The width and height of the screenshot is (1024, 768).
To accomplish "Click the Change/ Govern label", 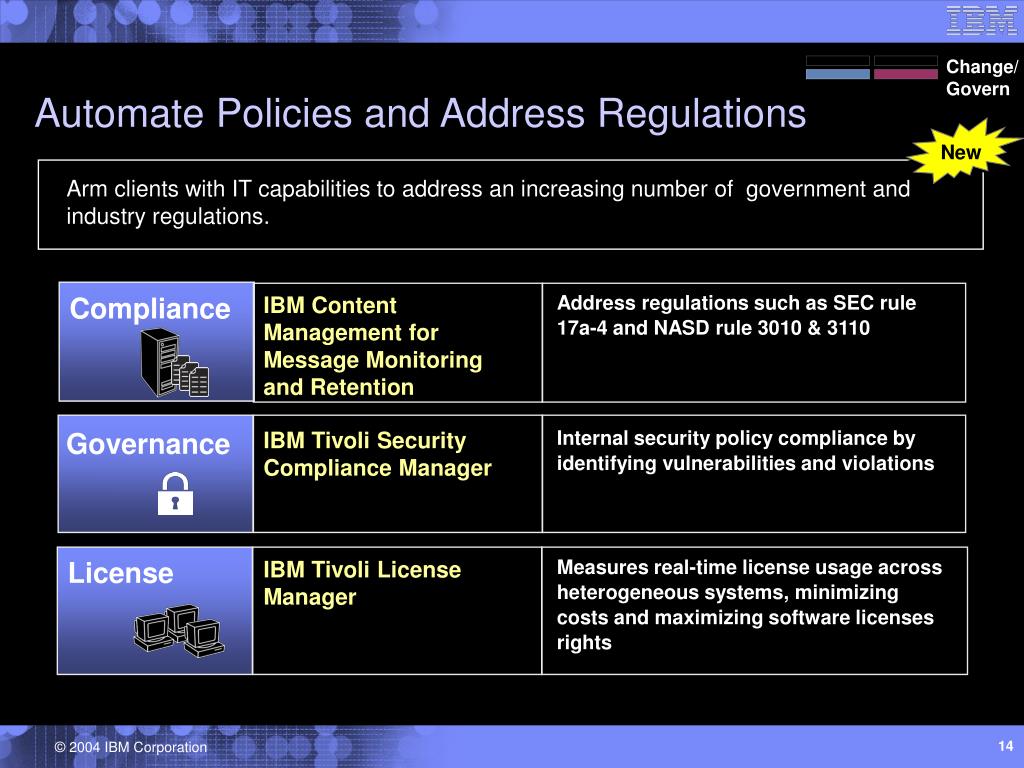I will pos(982,78).
